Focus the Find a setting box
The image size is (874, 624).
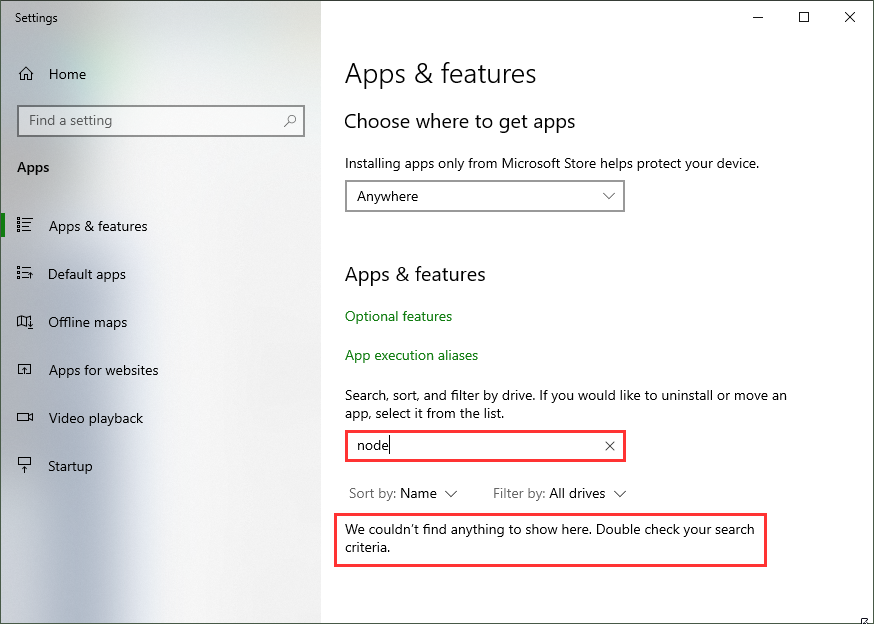150,121
